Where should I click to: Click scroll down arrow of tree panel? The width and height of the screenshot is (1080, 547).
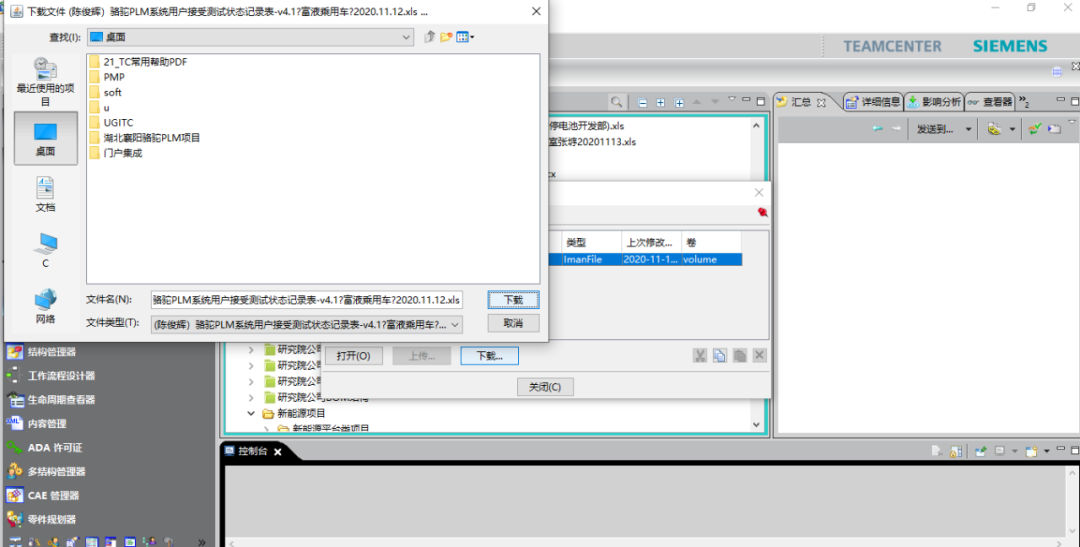click(756, 425)
